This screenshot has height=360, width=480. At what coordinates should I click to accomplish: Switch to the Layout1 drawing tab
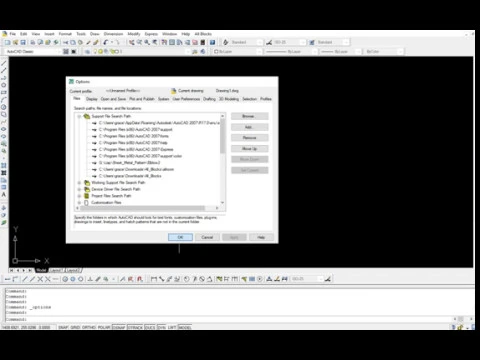(x=56, y=270)
